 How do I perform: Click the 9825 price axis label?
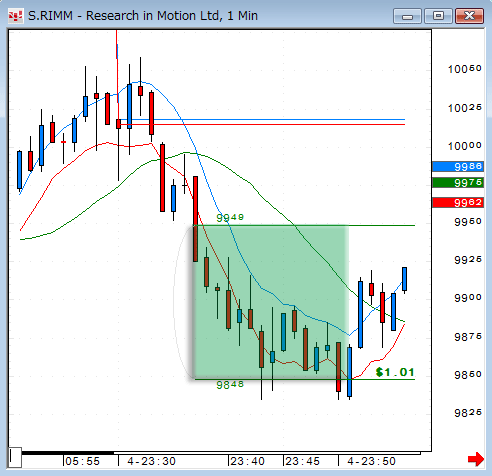[468, 413]
